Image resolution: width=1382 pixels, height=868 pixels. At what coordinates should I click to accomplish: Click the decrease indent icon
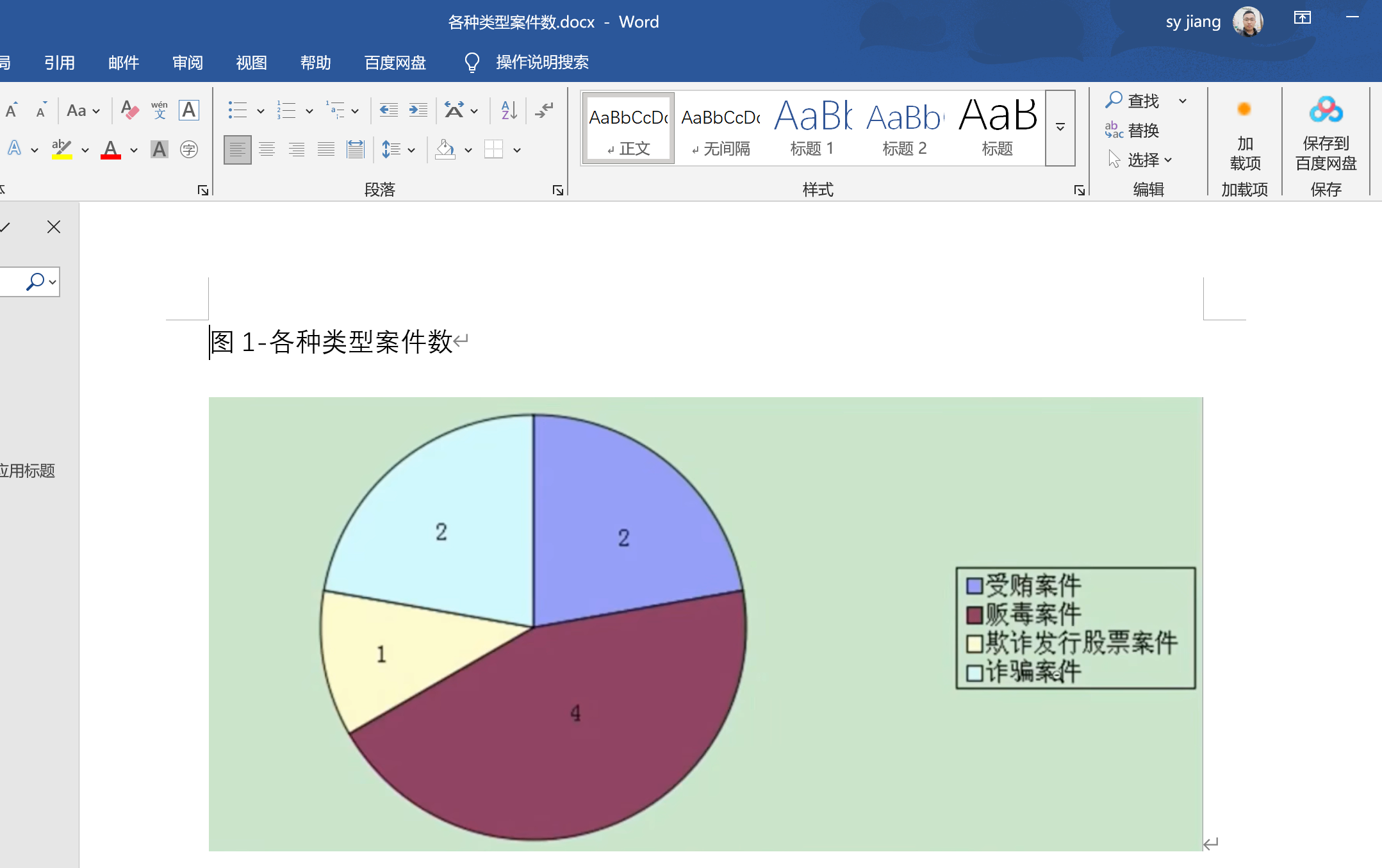[x=388, y=110]
